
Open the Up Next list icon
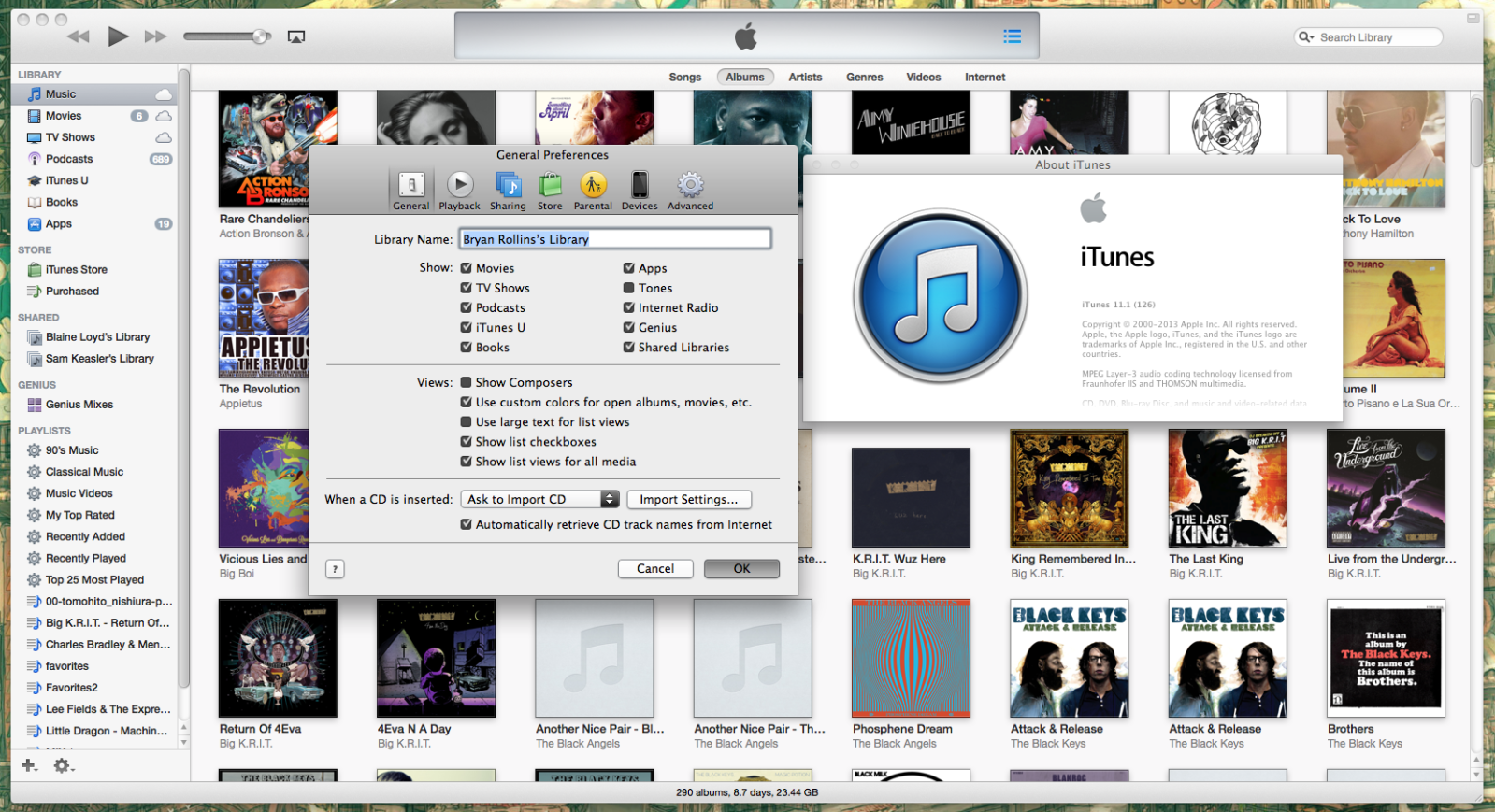[x=1012, y=36]
